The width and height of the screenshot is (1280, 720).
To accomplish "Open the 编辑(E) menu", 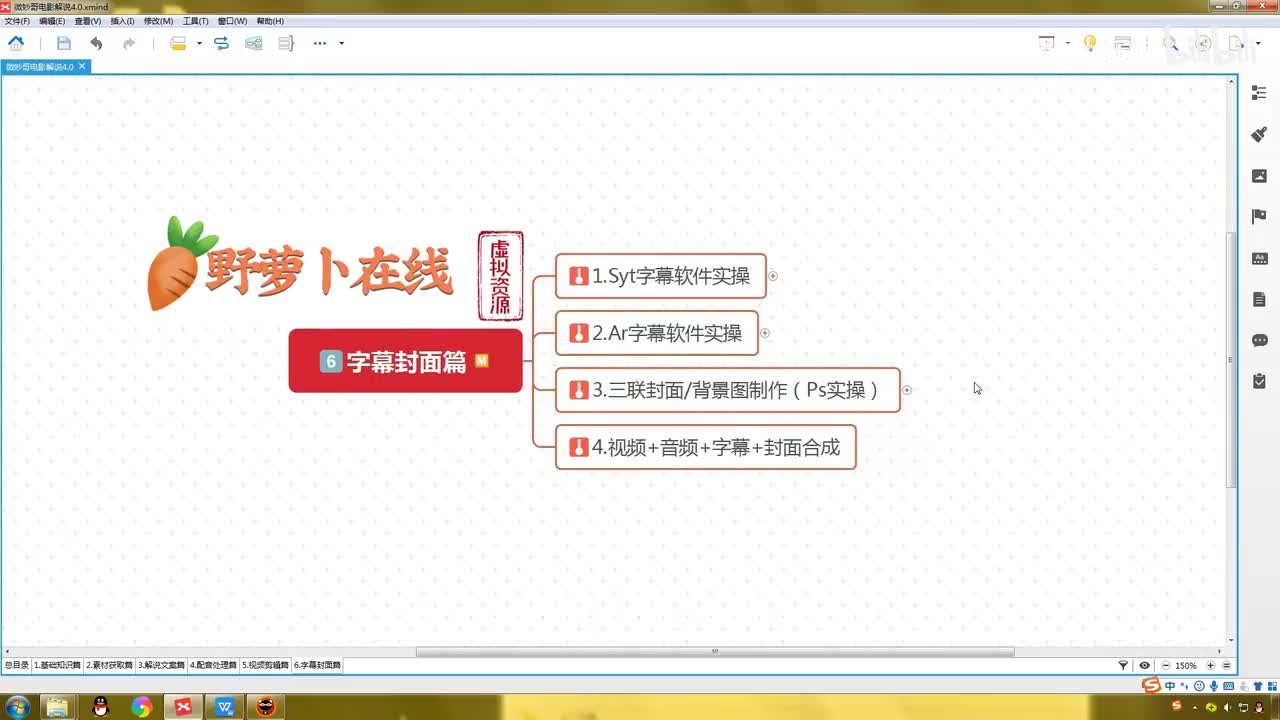I will 52,21.
